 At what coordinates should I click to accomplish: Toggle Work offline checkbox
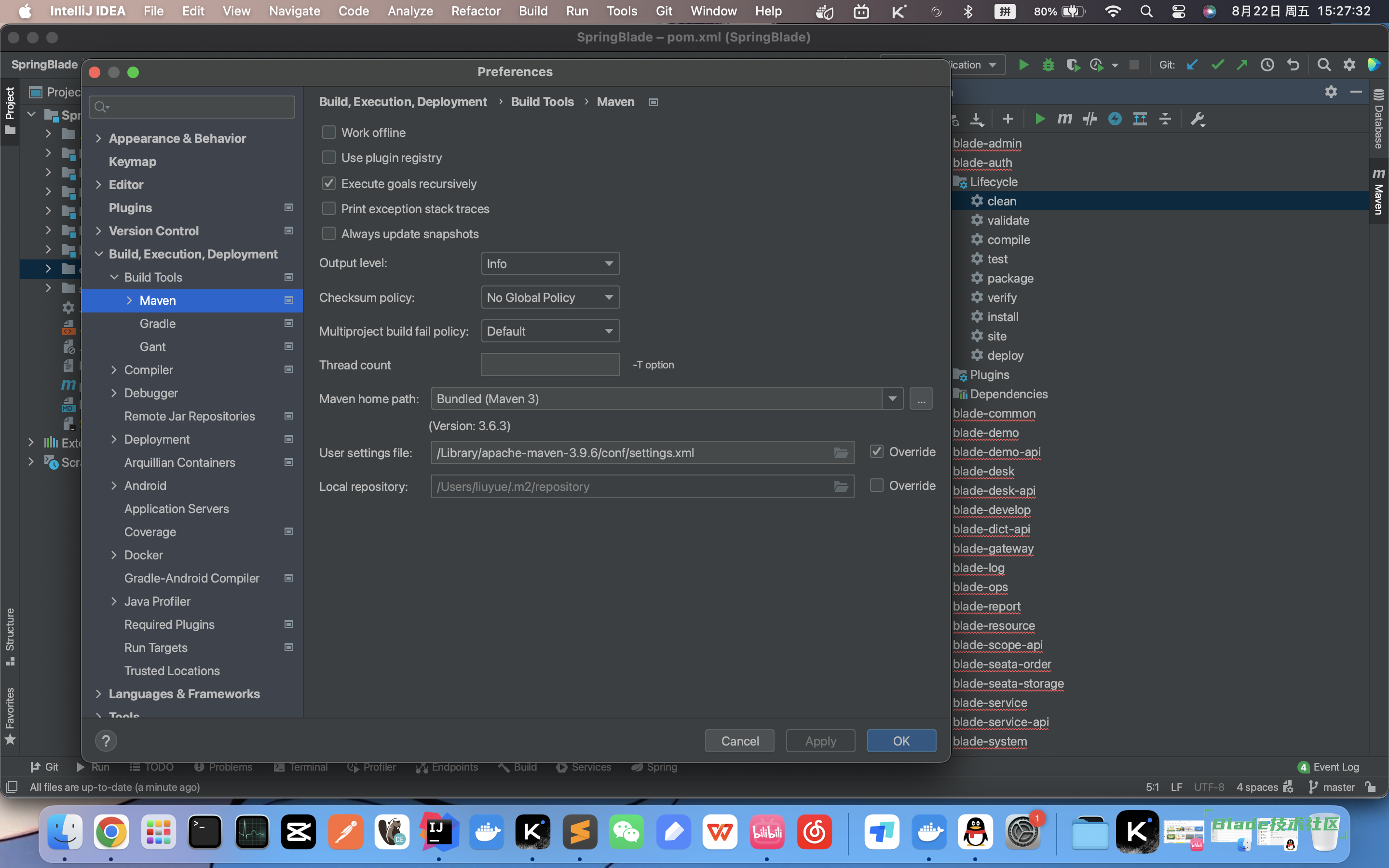coord(329,133)
